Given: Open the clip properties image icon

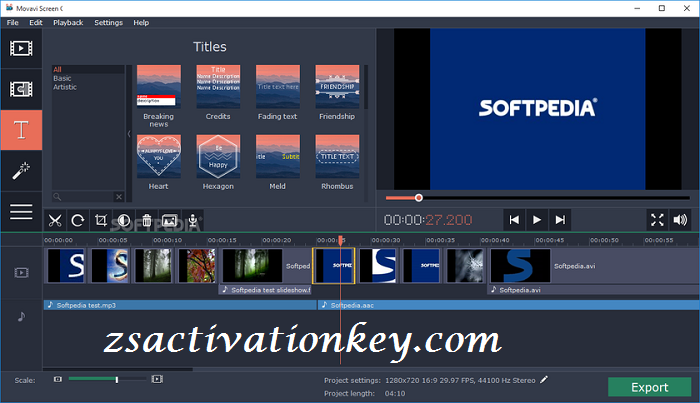Looking at the screenshot, I should click(x=170, y=220).
